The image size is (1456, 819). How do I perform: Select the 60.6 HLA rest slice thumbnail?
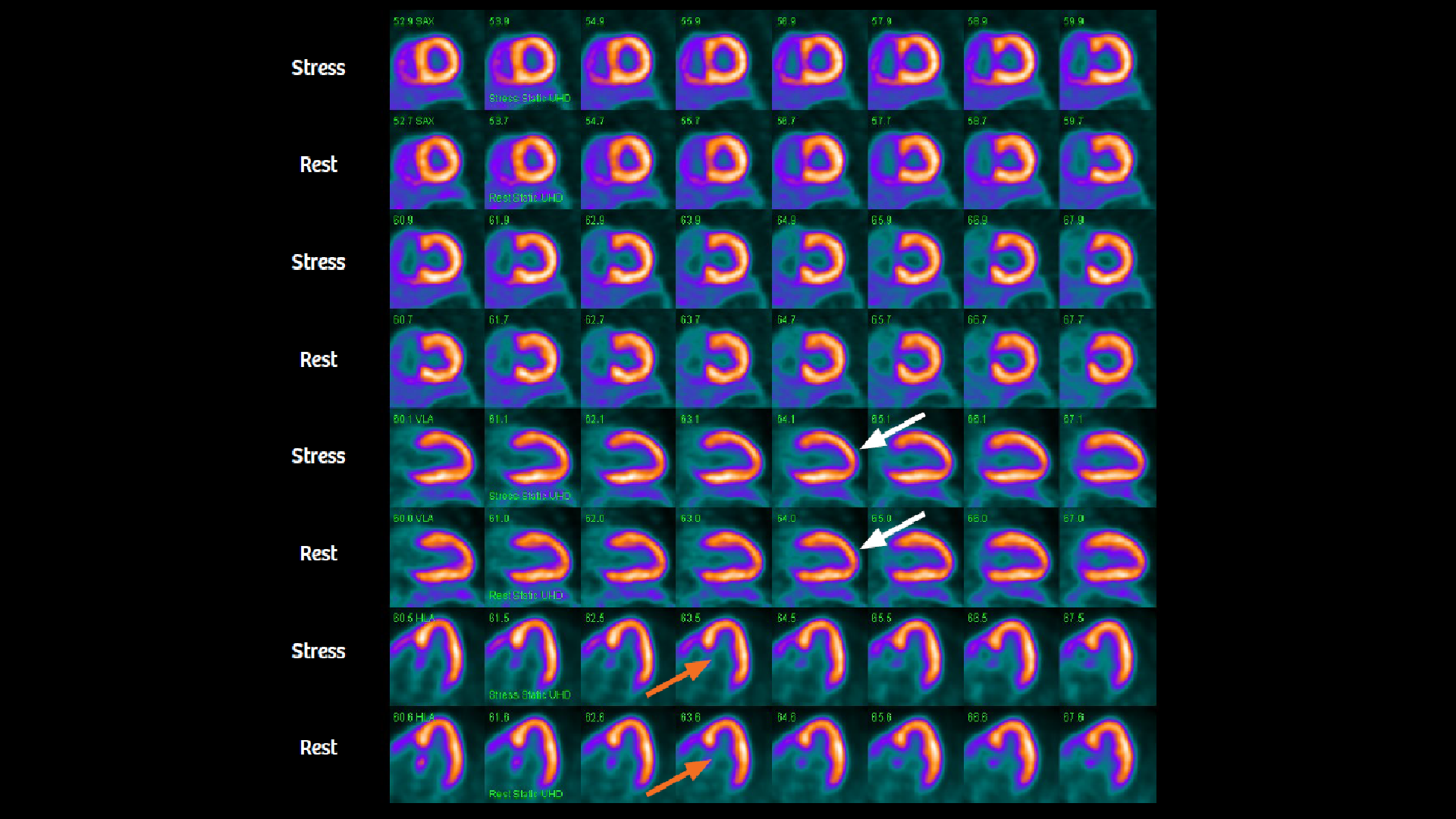point(436,755)
